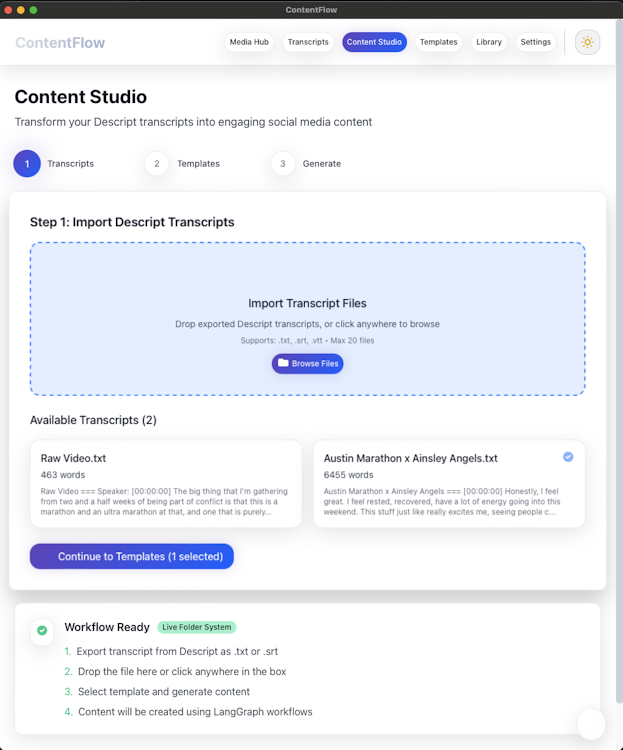Deselect the Austin Marathon transcript checkmark
This screenshot has height=750, width=623.
(568, 456)
